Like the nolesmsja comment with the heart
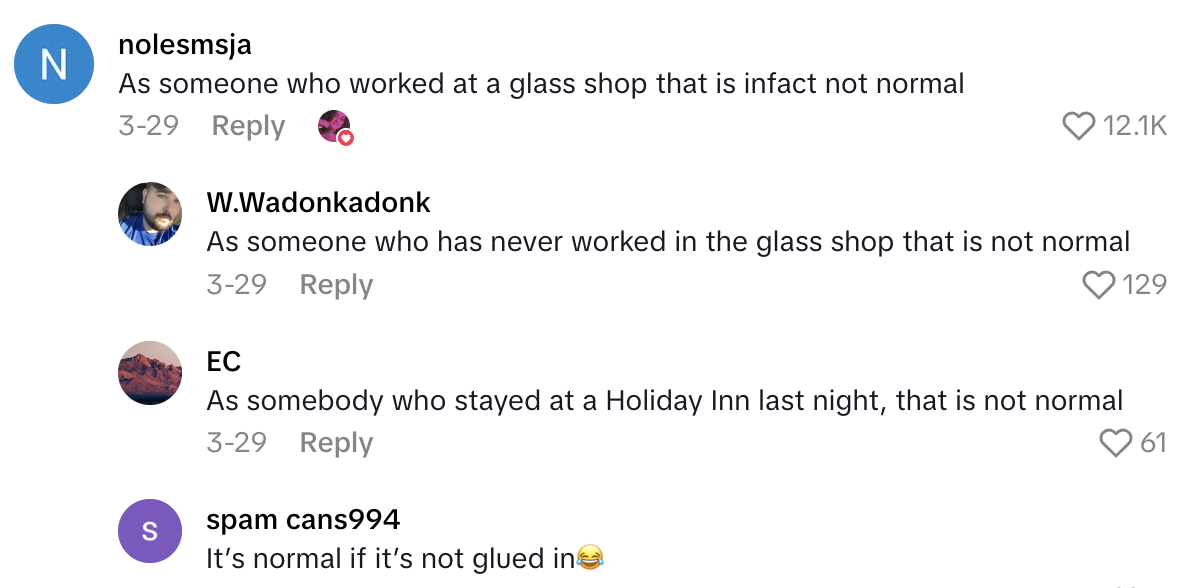This screenshot has height=588, width=1200. 1078,126
